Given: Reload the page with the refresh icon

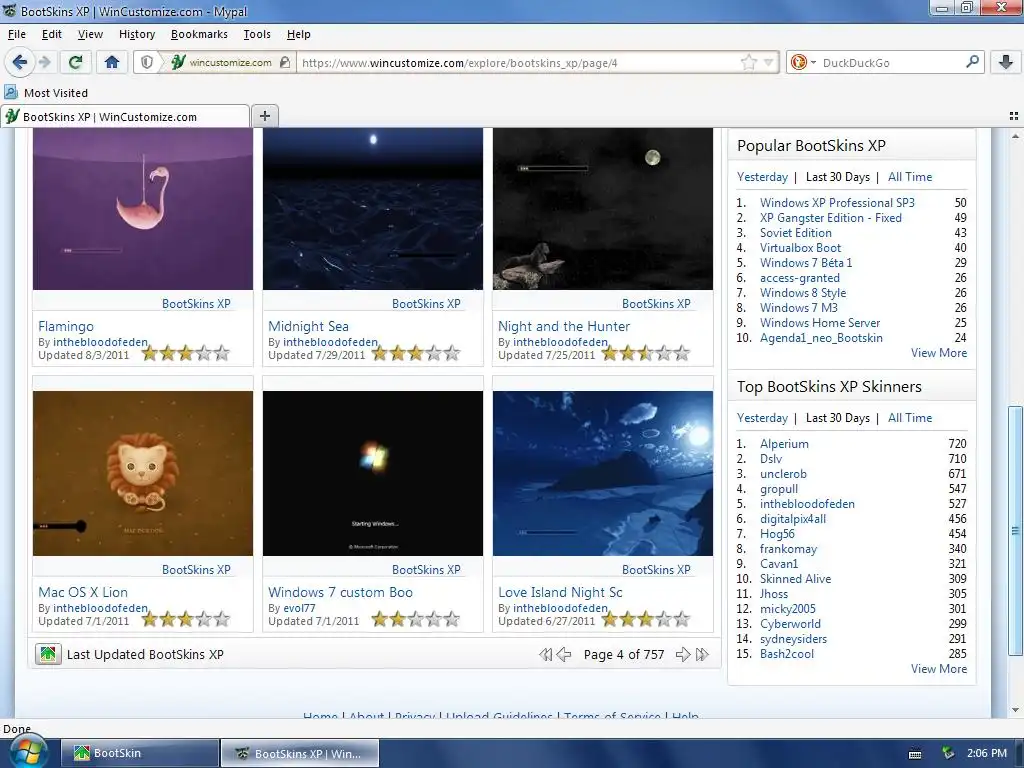Looking at the screenshot, I should [75, 62].
